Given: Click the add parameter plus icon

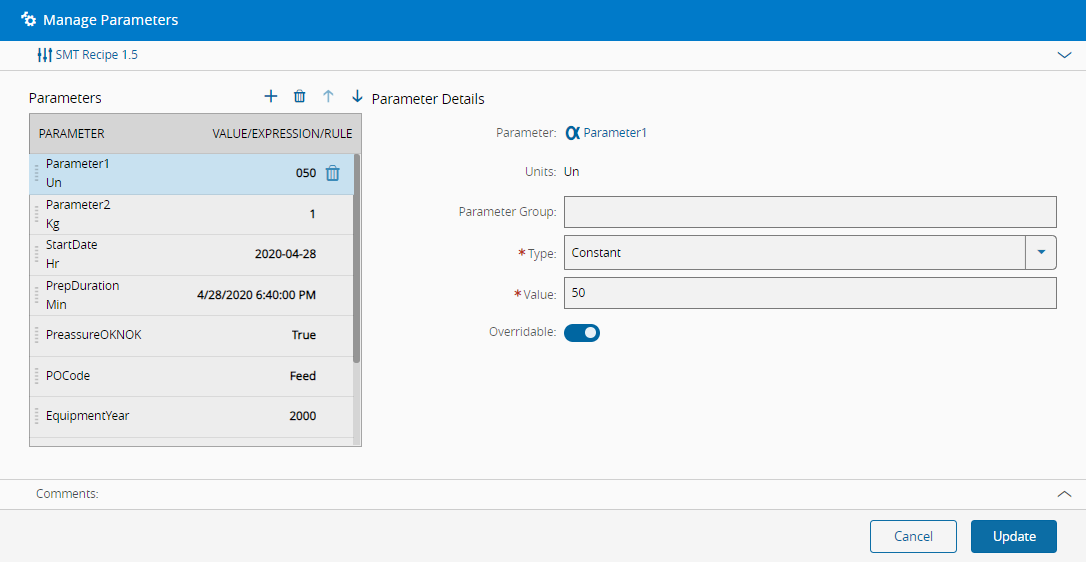Looking at the screenshot, I should (270, 96).
